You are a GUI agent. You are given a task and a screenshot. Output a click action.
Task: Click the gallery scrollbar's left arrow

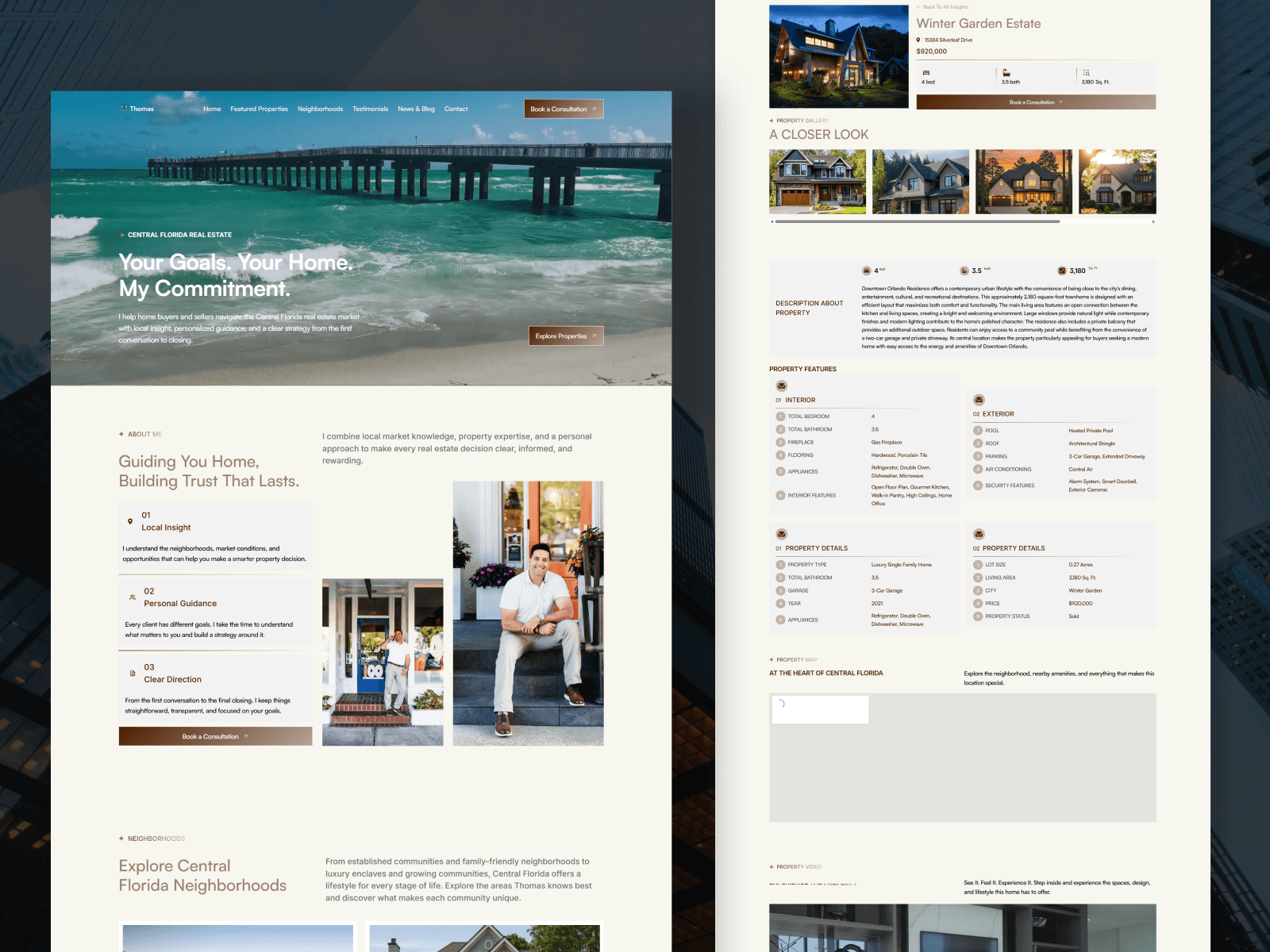pos(772,222)
